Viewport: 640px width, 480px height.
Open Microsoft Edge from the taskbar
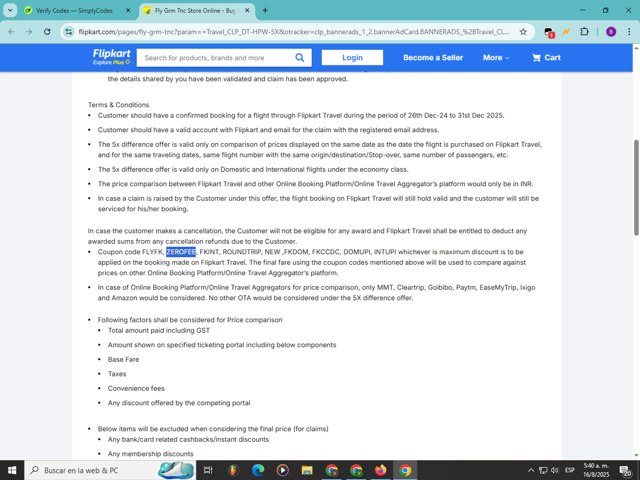(x=258, y=470)
